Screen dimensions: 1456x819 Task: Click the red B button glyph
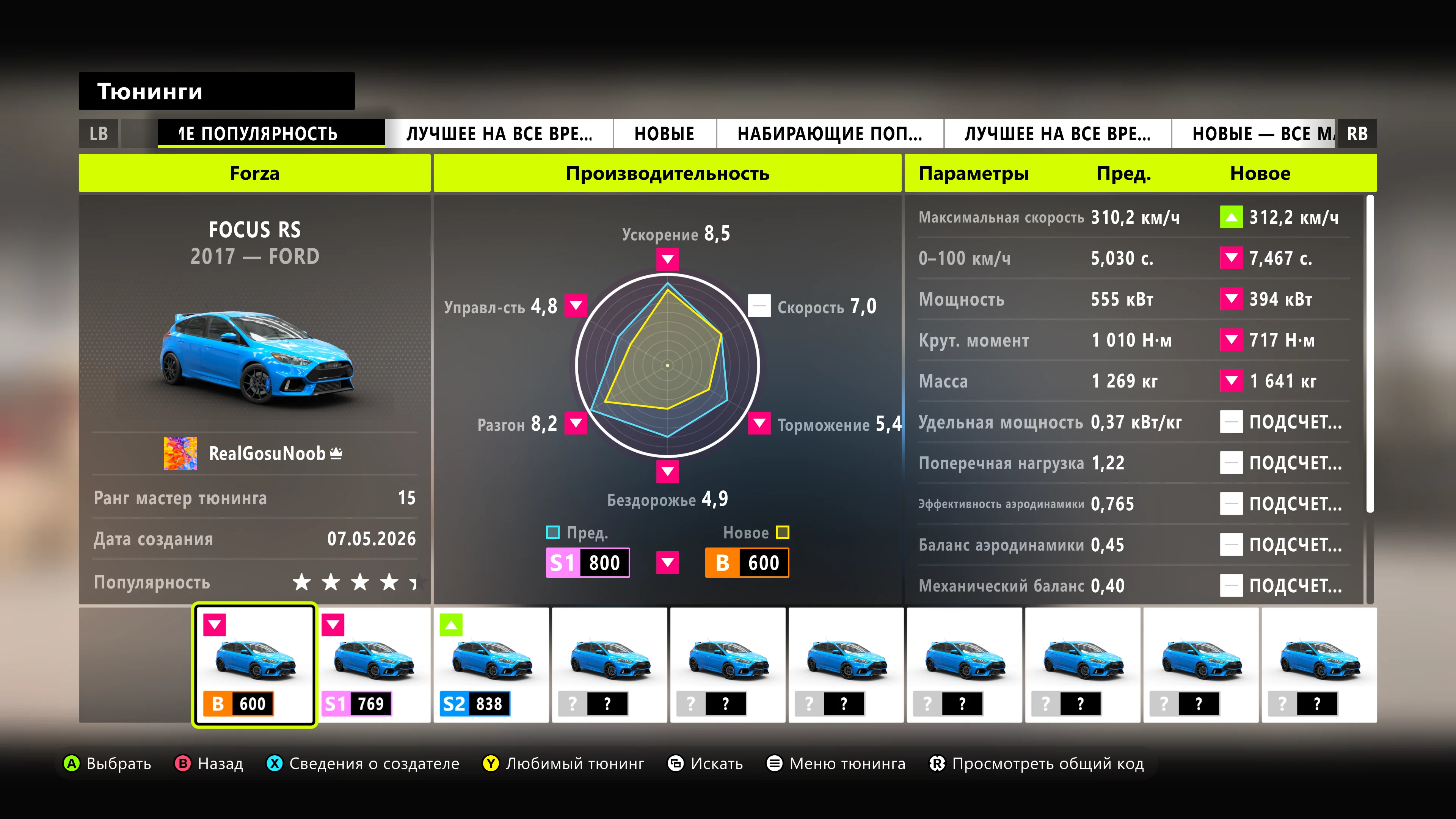pyautogui.click(x=183, y=764)
